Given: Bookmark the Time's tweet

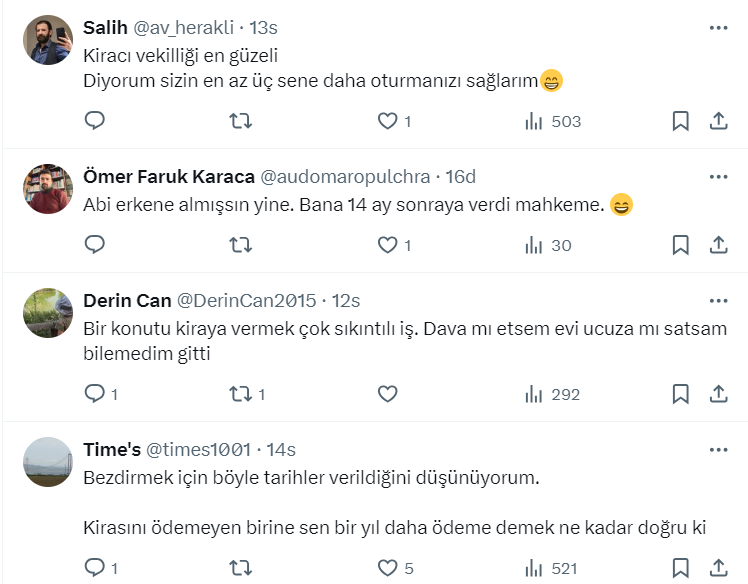Looking at the screenshot, I should click(x=680, y=568).
